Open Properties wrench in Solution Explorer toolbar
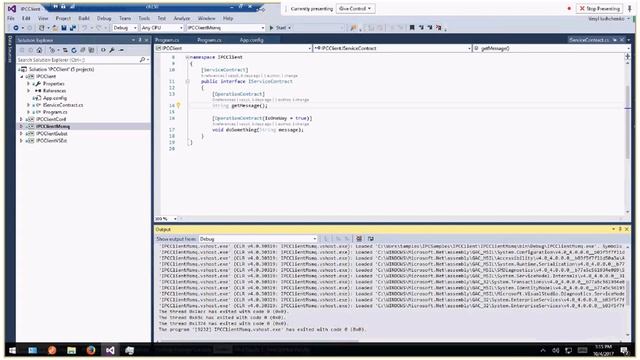The image size is (640, 360). click(112, 50)
